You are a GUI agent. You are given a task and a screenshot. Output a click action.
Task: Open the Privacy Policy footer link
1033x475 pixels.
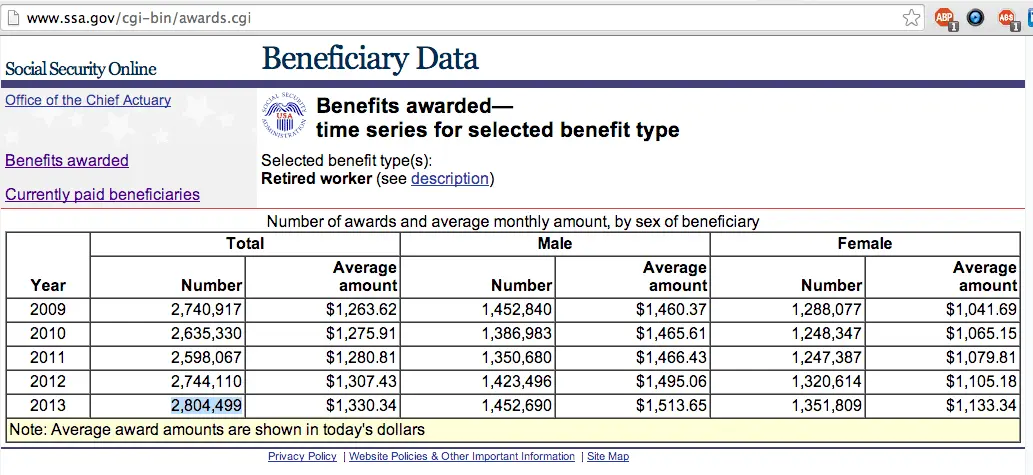(302, 456)
